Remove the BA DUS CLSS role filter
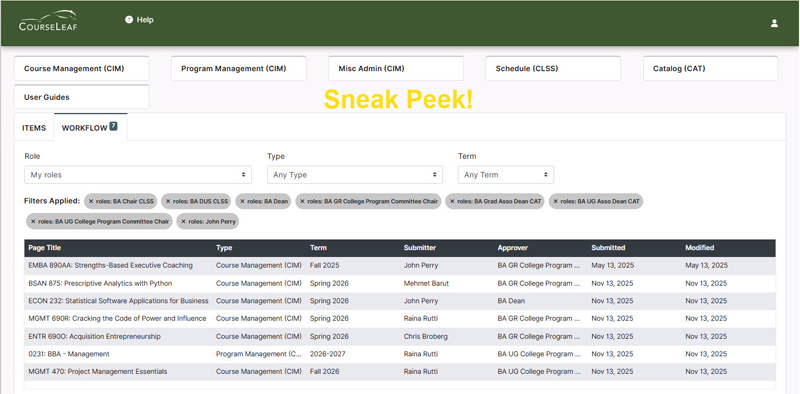The image size is (800, 394). [168, 202]
